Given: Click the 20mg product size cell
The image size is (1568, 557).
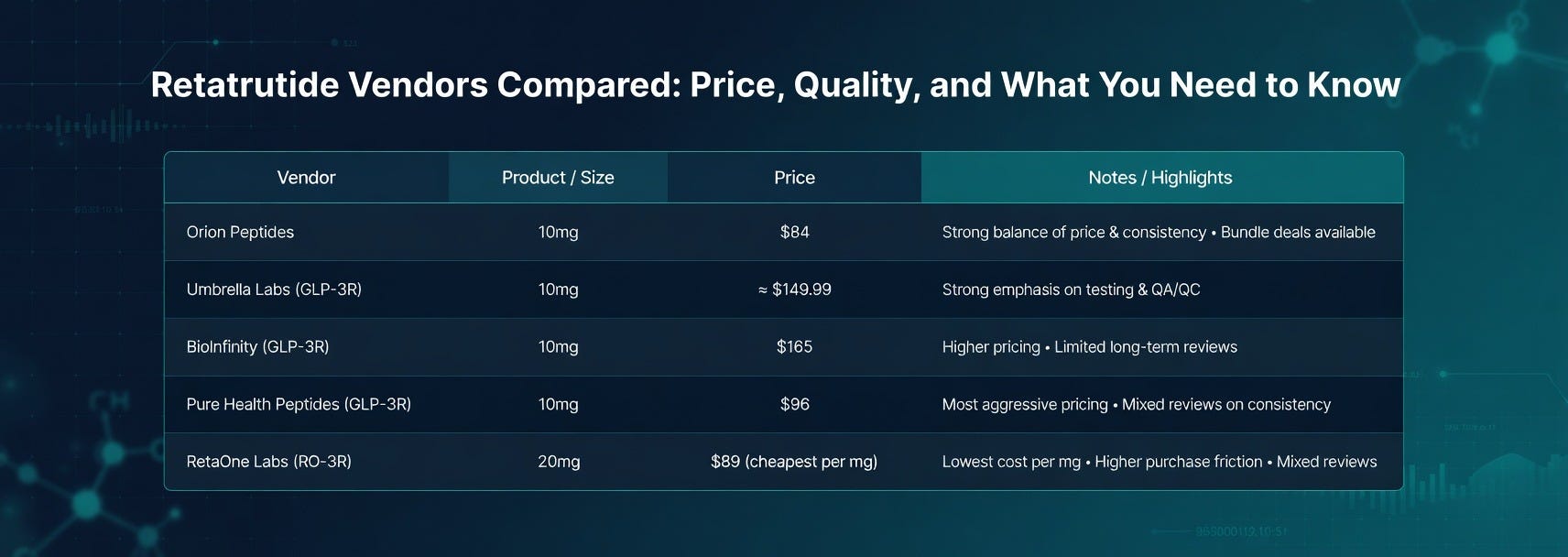Looking at the screenshot, I should [559, 462].
